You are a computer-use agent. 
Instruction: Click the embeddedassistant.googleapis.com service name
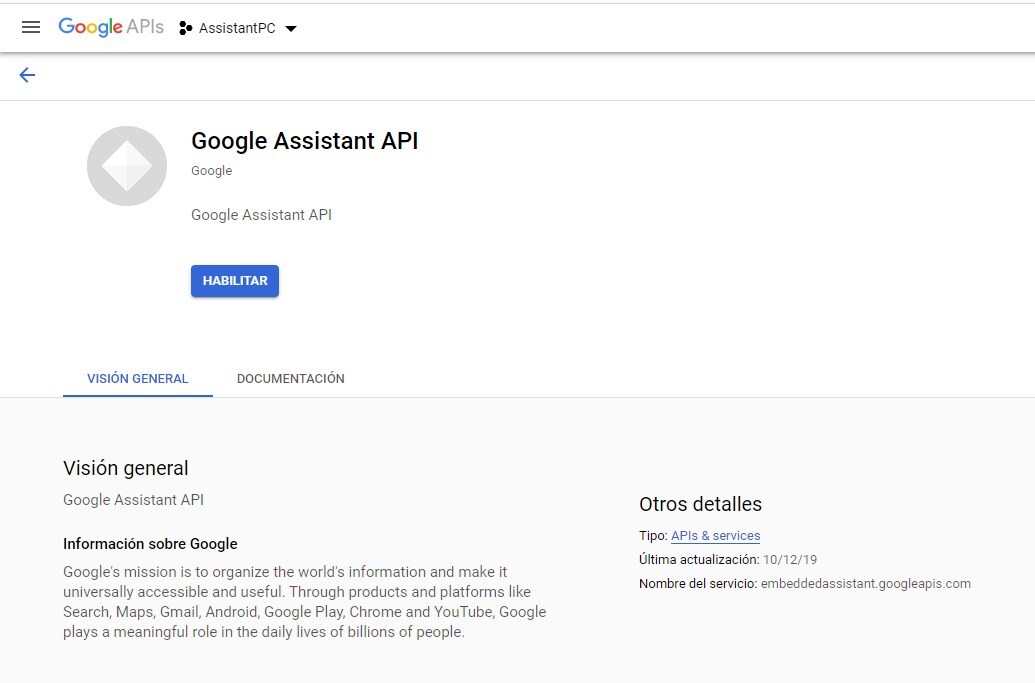point(866,584)
